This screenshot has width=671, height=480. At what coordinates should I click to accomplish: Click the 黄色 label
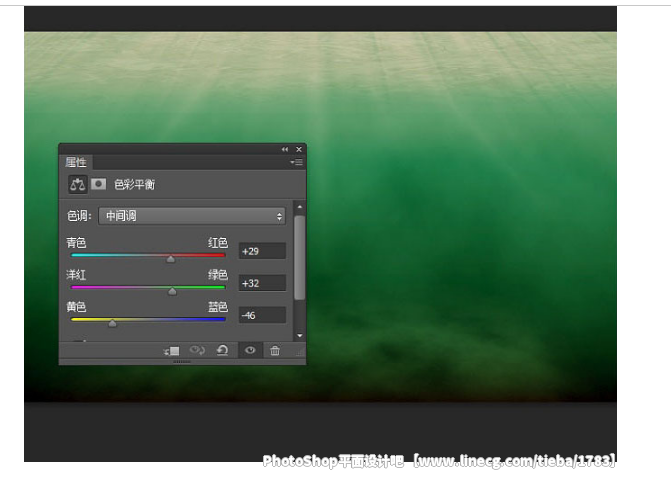pyautogui.click(x=76, y=307)
